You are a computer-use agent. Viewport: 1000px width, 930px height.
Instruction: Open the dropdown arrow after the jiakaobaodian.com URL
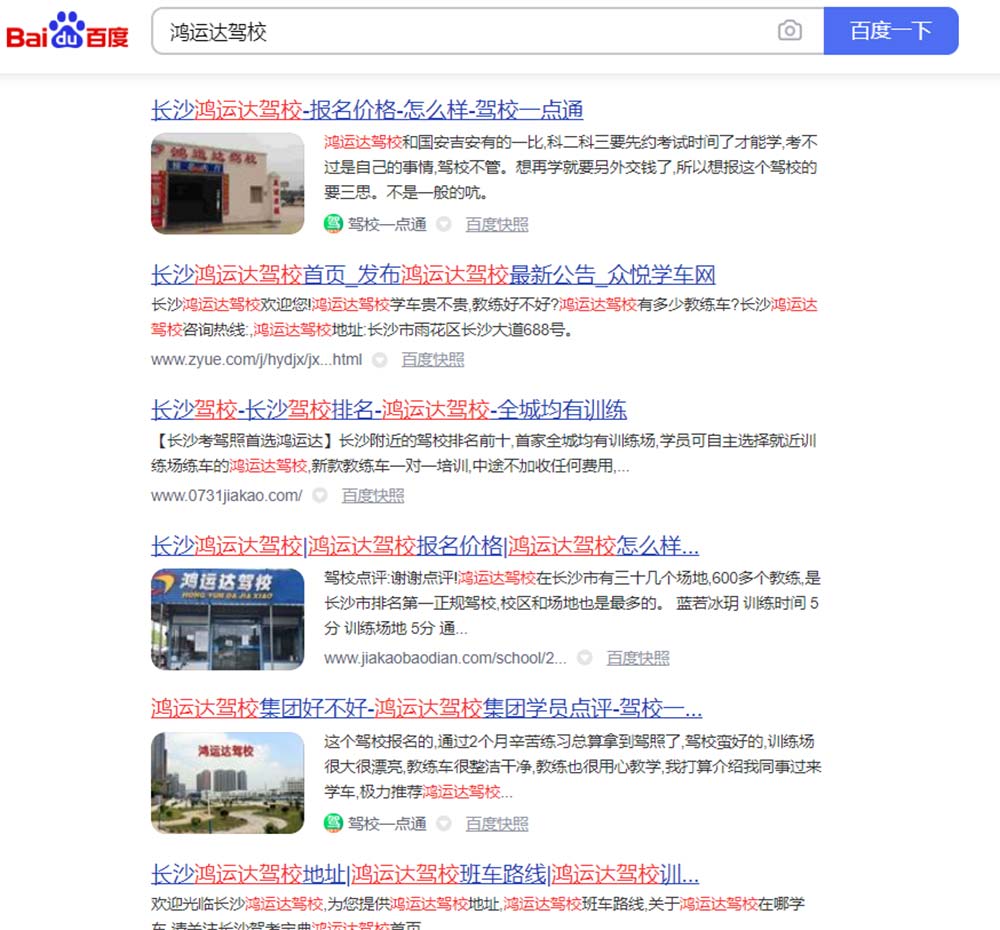point(584,658)
